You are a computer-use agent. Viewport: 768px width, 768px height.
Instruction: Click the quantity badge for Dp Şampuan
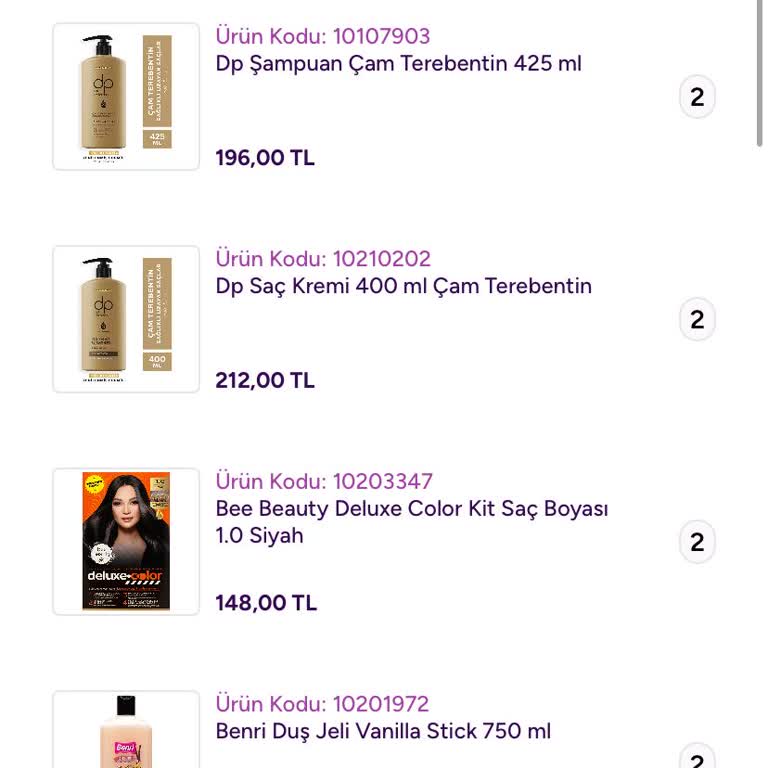[697, 98]
